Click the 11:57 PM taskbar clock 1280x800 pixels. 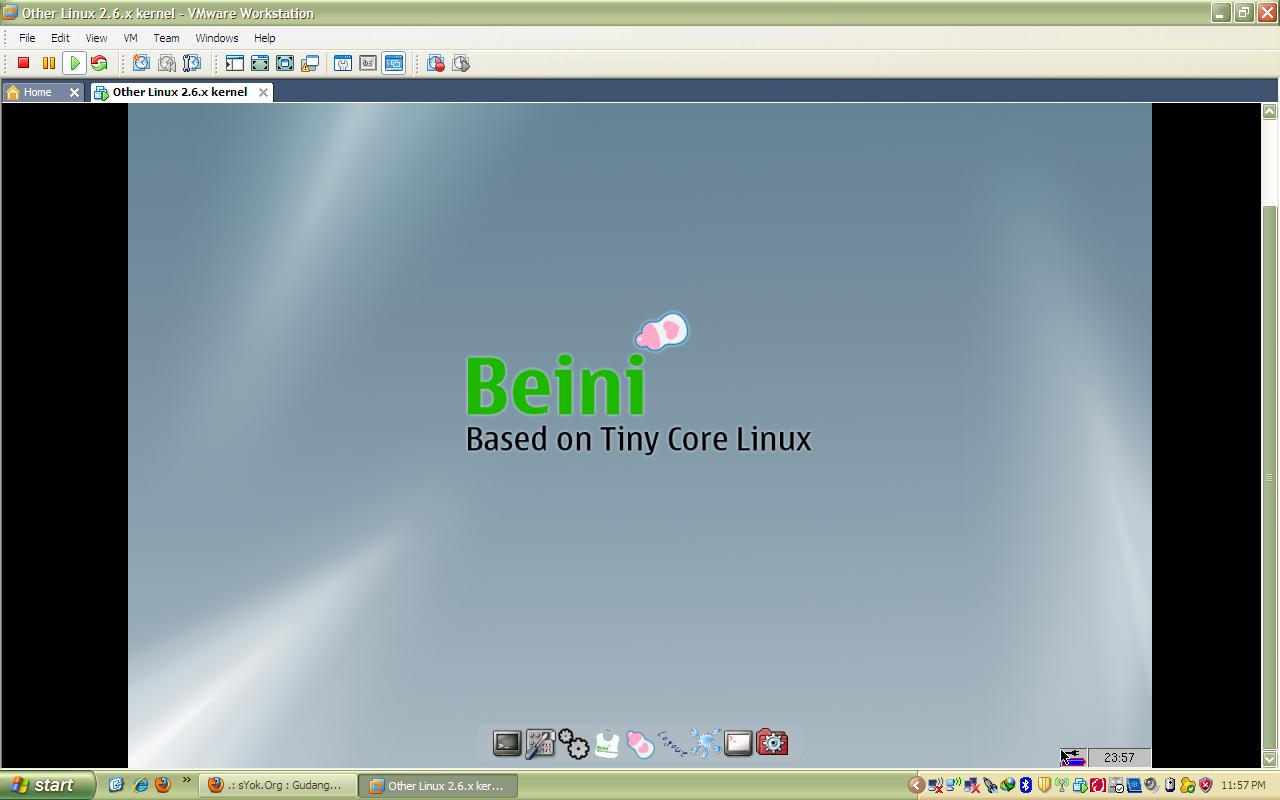[x=1243, y=785]
